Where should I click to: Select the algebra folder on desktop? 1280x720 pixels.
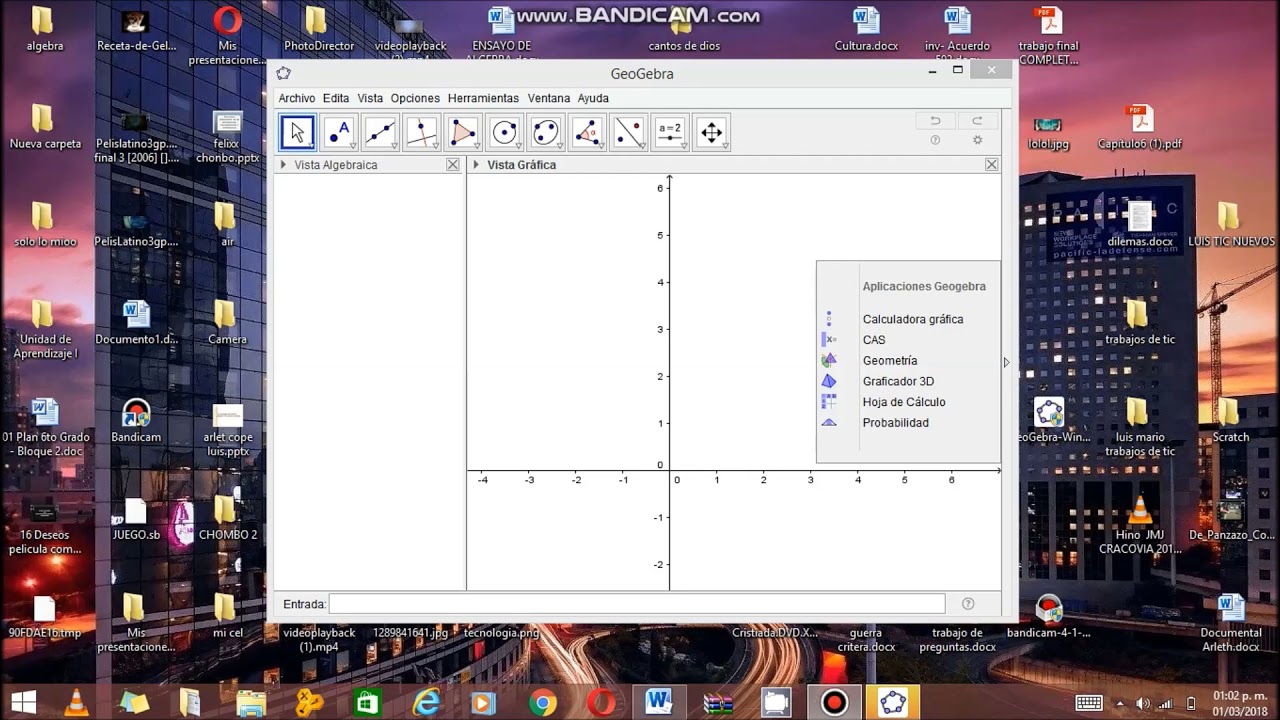point(44,30)
